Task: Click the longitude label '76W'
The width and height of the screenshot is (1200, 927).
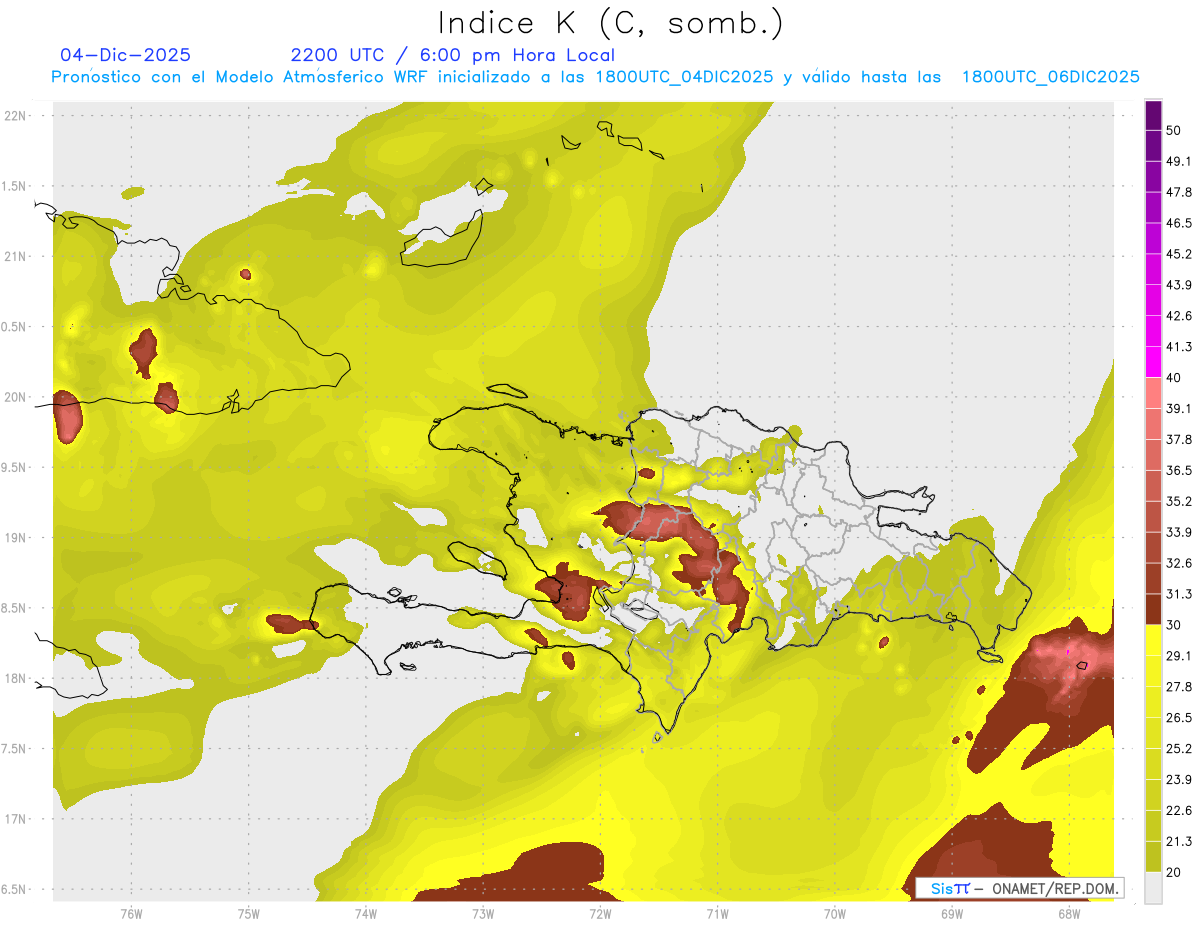Action: pyautogui.click(x=131, y=914)
